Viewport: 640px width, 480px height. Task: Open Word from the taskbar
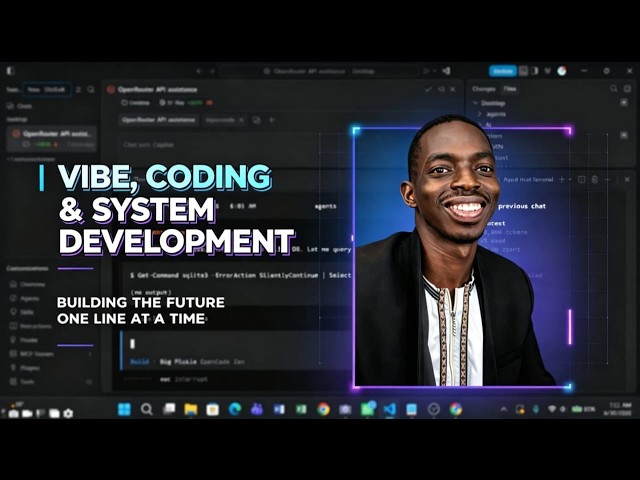[279, 409]
